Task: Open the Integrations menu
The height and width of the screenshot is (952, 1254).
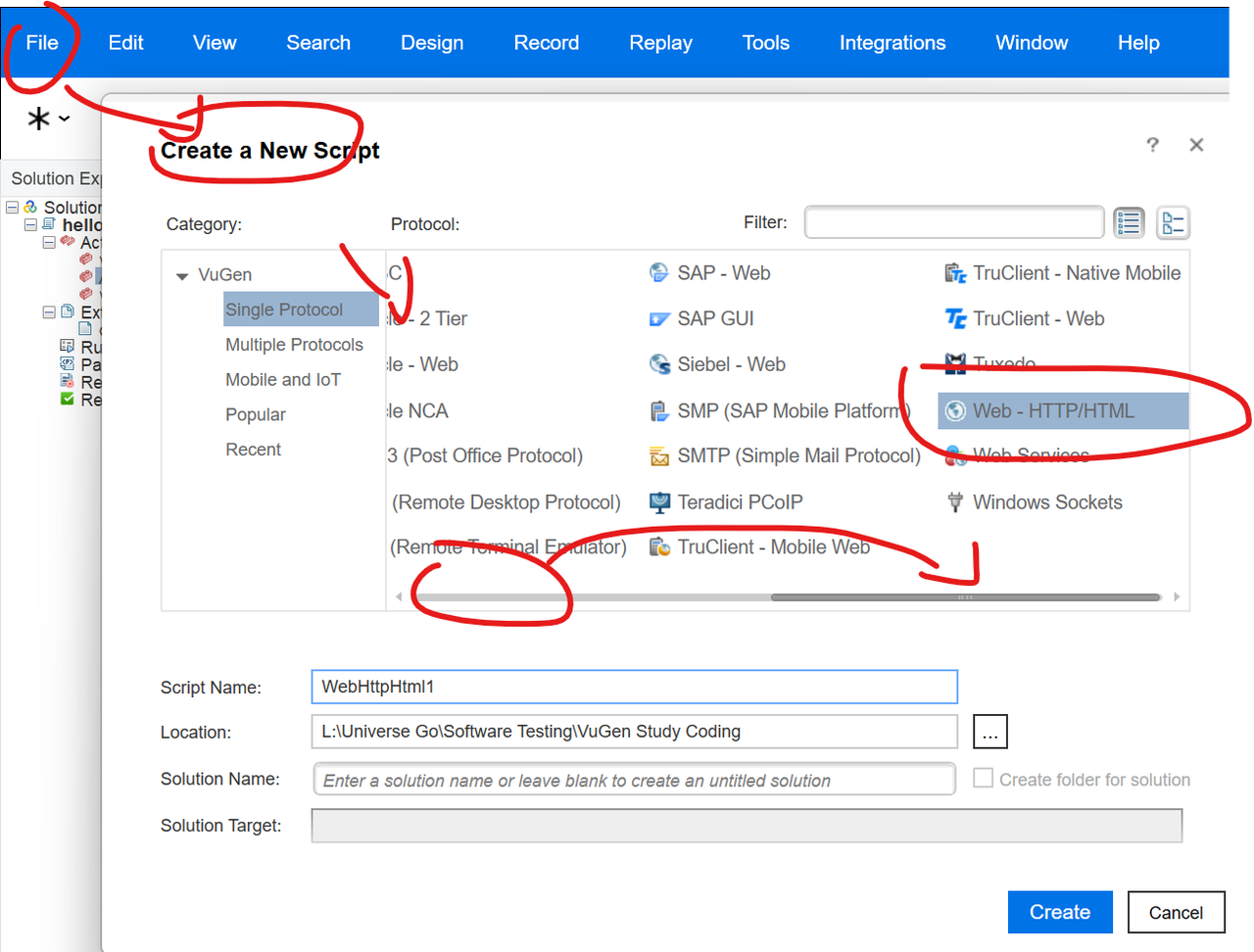Action: point(892,43)
